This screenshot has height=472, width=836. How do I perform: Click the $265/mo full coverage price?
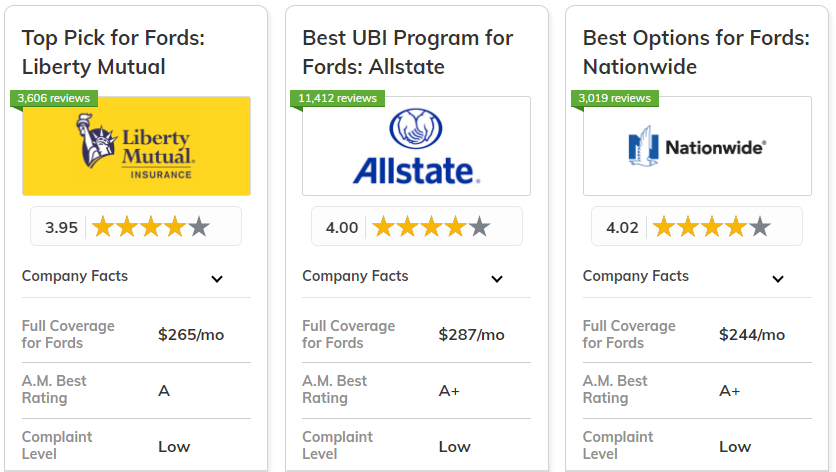(x=191, y=335)
